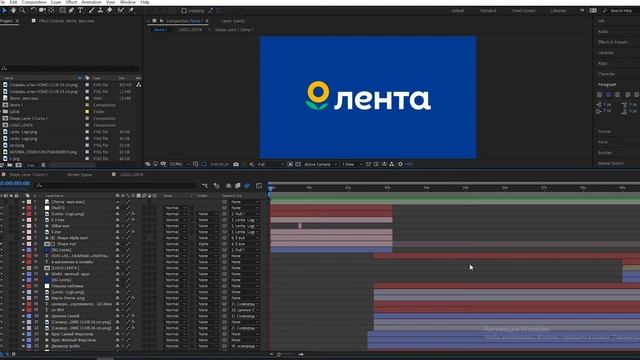Open the Tracker panel

coord(604,131)
